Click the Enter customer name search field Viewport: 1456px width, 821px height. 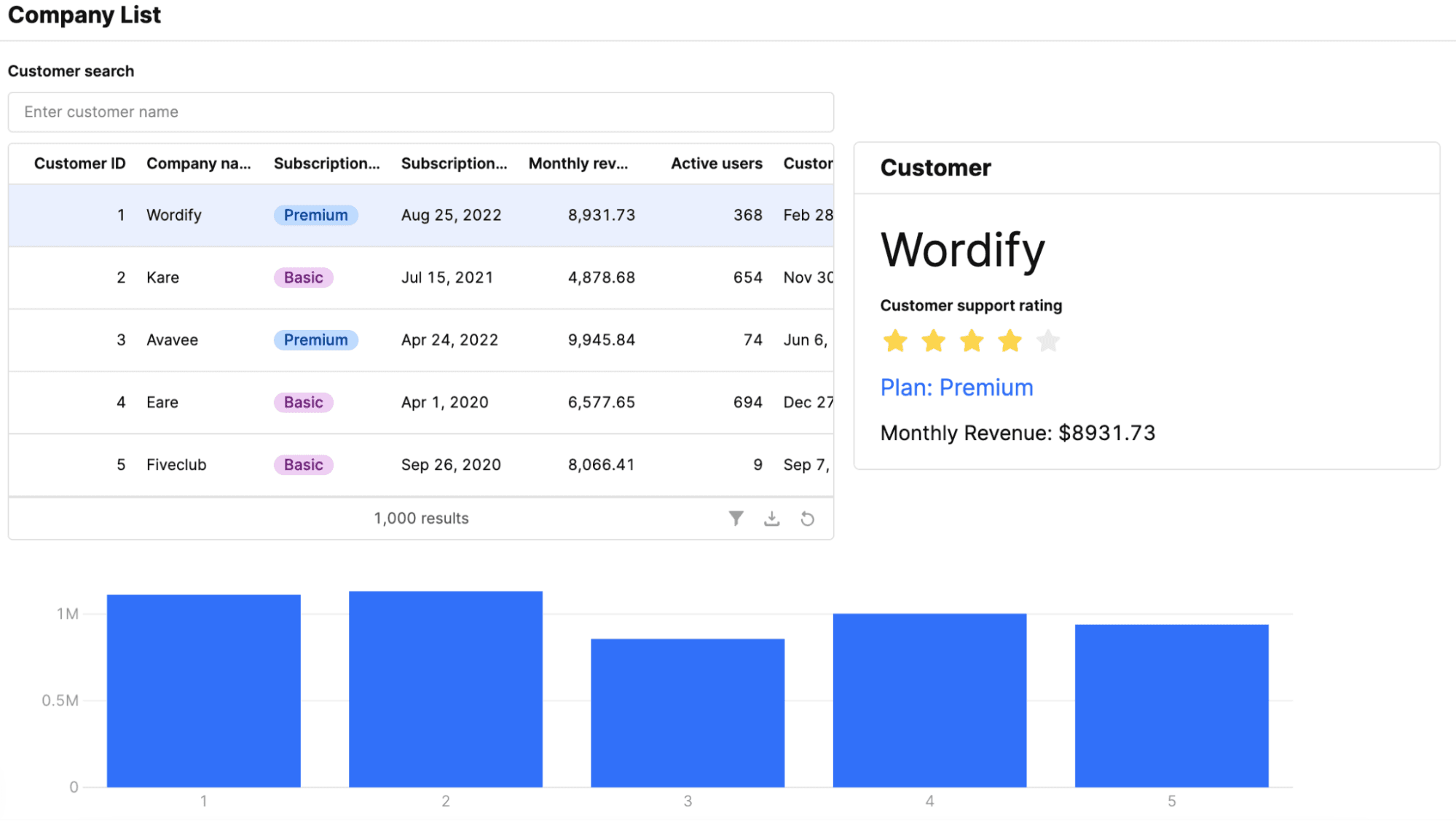coord(421,112)
